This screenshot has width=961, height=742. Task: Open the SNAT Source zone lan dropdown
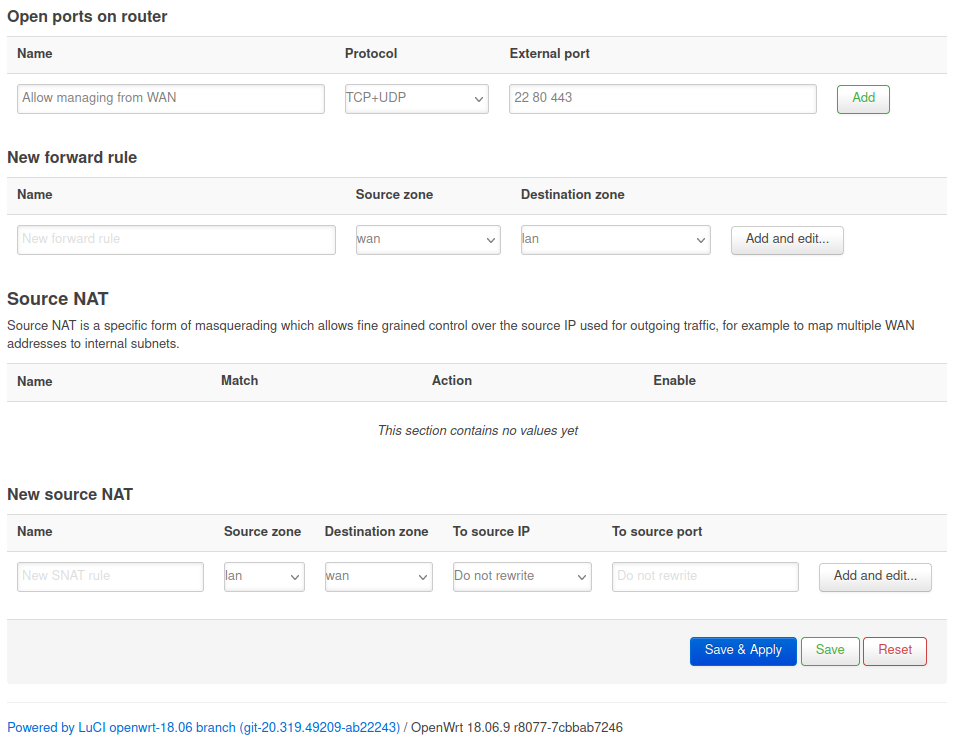pyautogui.click(x=264, y=577)
